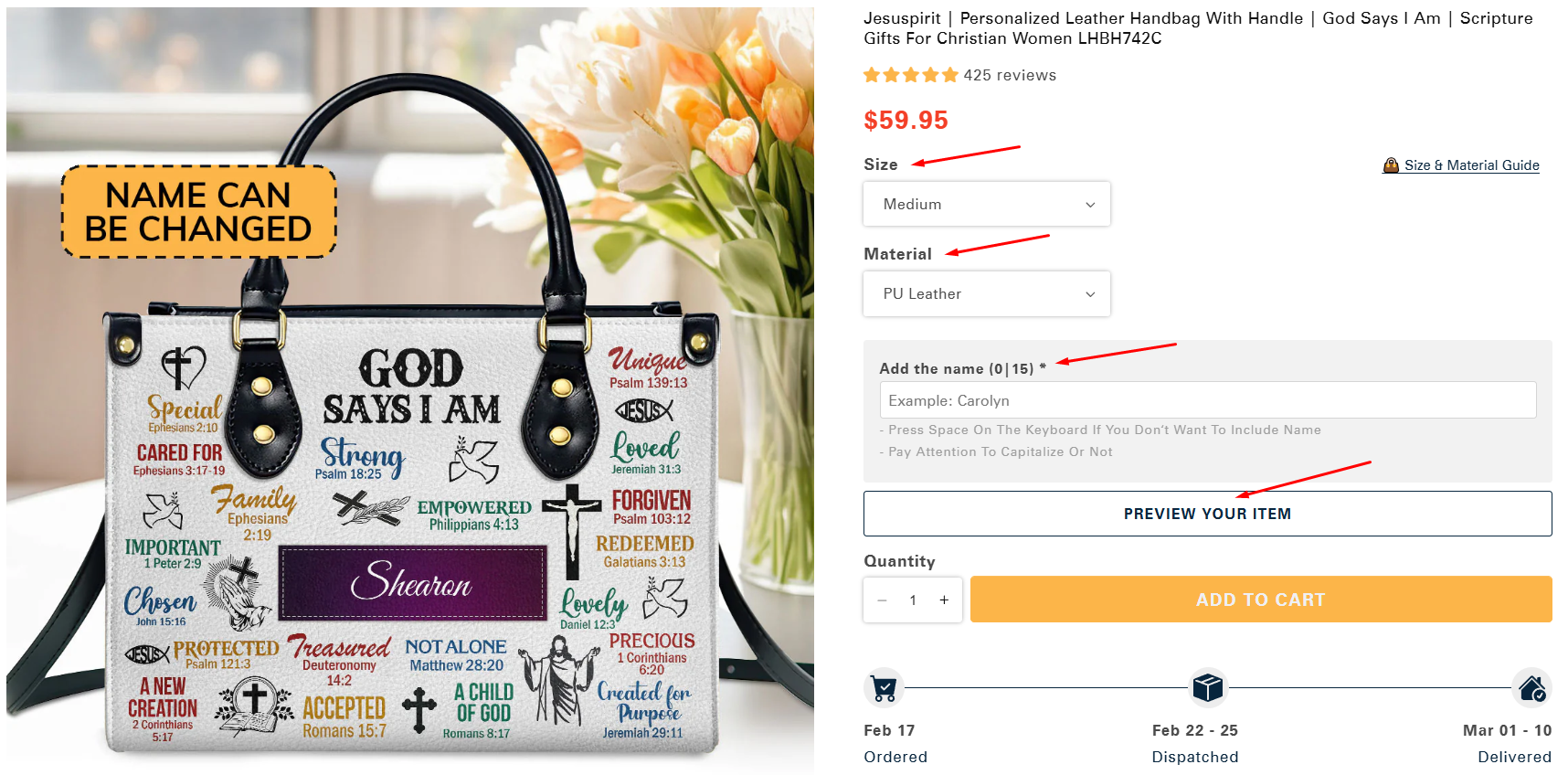Decrease quantity with the minus button
Image resolution: width=1568 pixels, height=775 pixels.
point(882,600)
